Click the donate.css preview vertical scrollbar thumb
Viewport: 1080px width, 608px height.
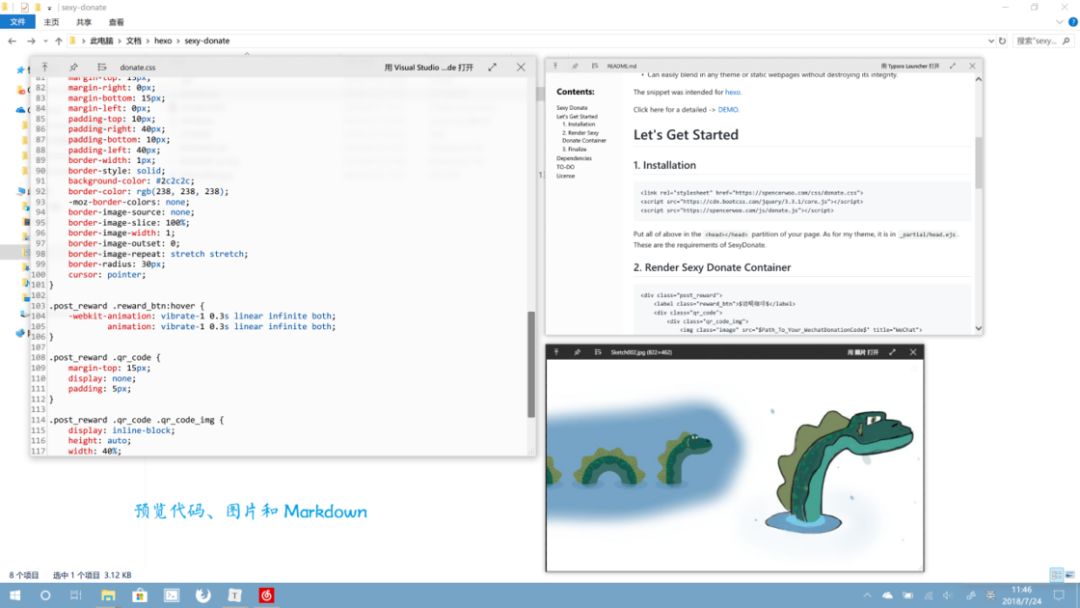pyautogui.click(x=531, y=364)
